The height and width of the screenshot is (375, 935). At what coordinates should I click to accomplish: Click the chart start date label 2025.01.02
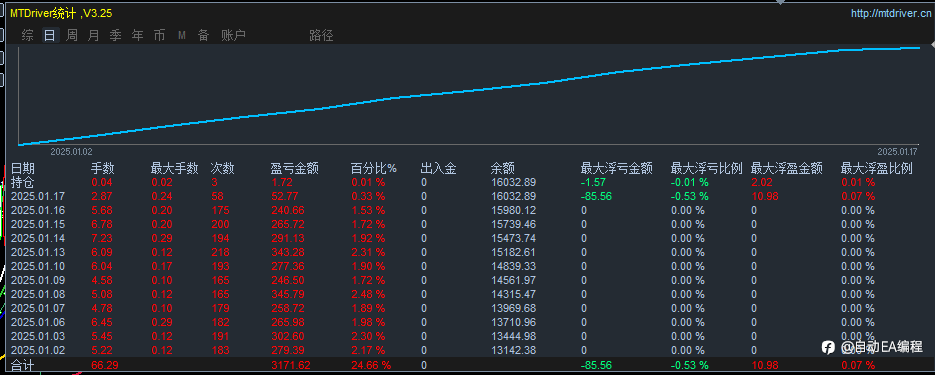[71, 153]
